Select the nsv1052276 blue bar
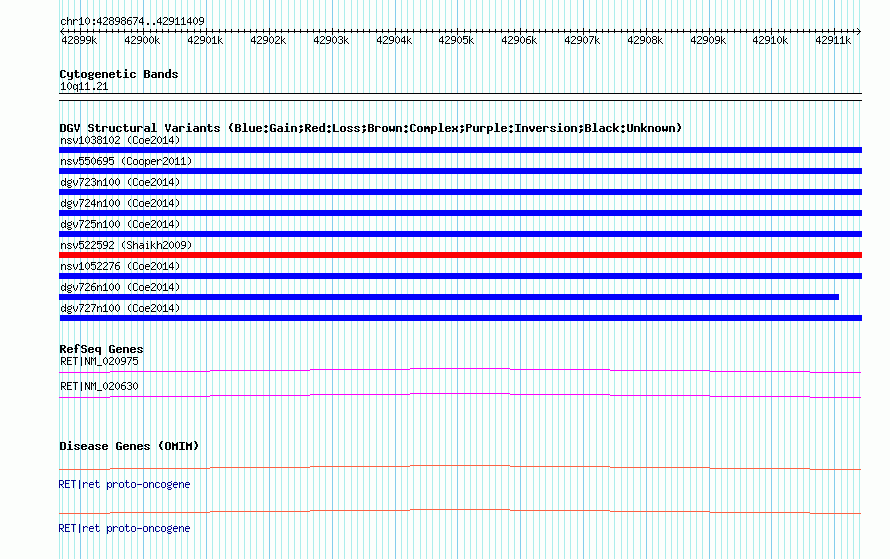Image resolution: width=890 pixels, height=559 pixels. tap(460, 276)
